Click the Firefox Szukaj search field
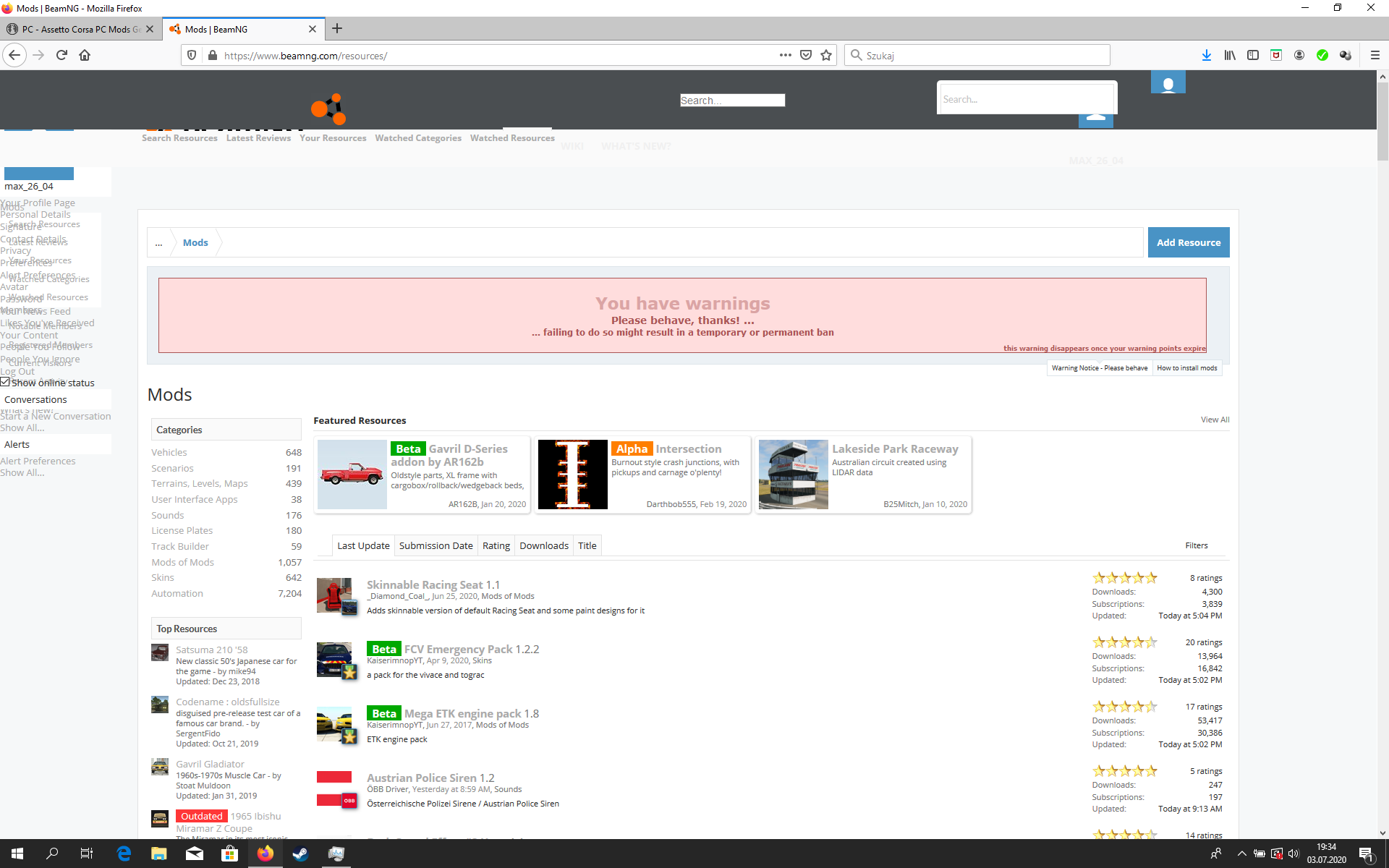Viewport: 1389px width, 868px height. pyautogui.click(x=977, y=55)
